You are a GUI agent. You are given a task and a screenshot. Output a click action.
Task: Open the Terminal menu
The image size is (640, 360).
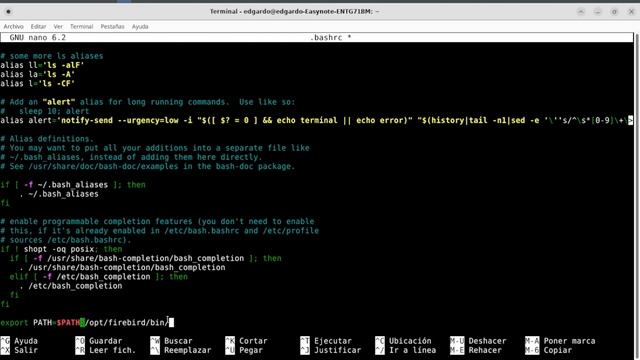(82, 27)
